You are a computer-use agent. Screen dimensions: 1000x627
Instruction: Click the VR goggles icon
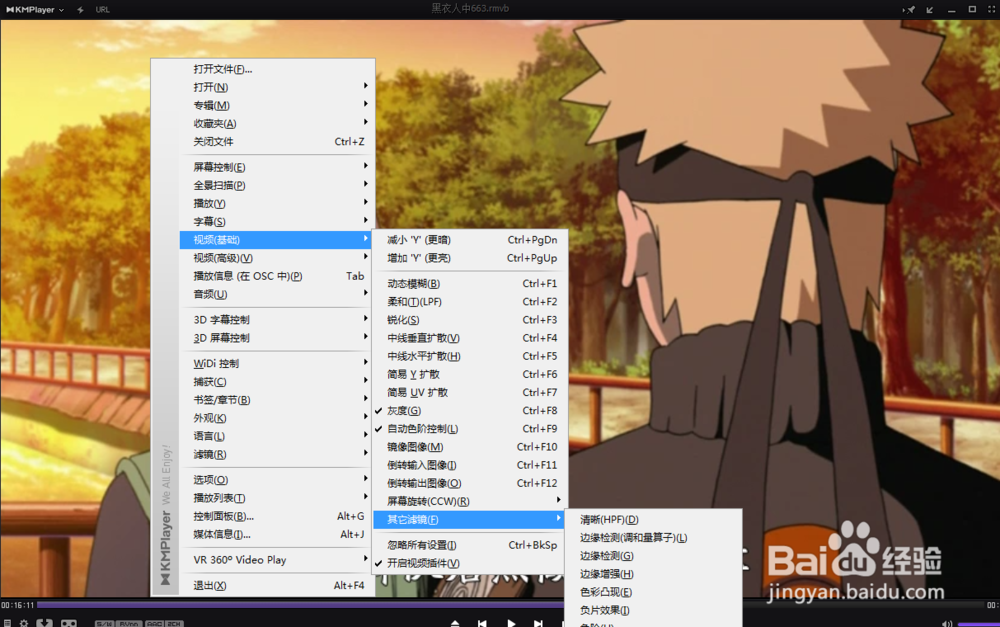pyautogui.click(x=68, y=623)
